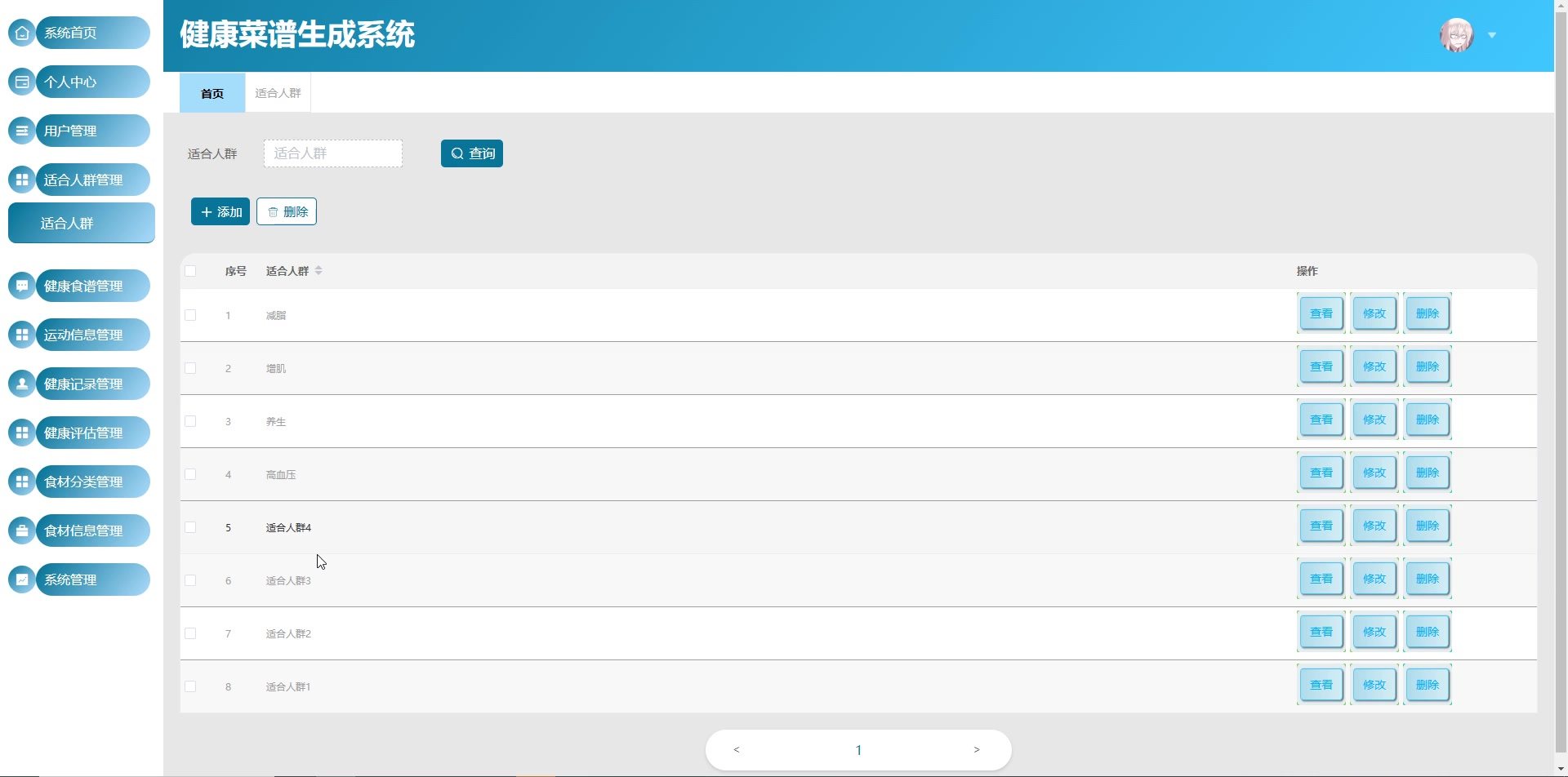Expand the 适合人群管理 menu

(x=93, y=180)
